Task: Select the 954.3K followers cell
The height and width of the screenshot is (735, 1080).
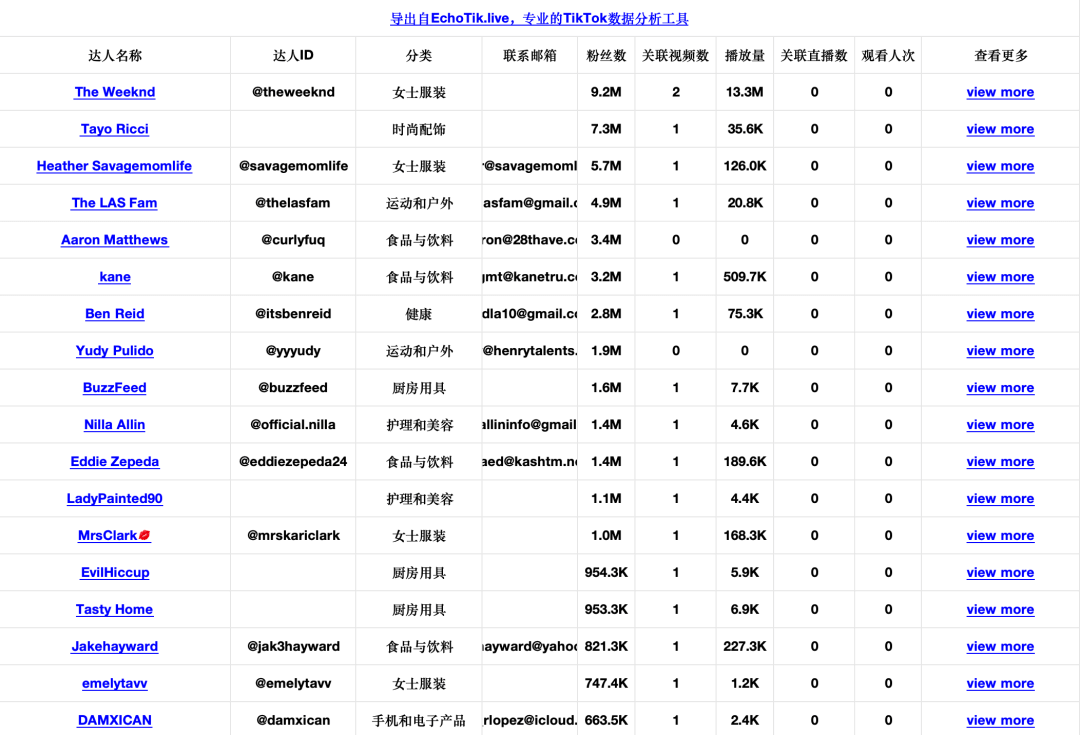Action: (606, 572)
